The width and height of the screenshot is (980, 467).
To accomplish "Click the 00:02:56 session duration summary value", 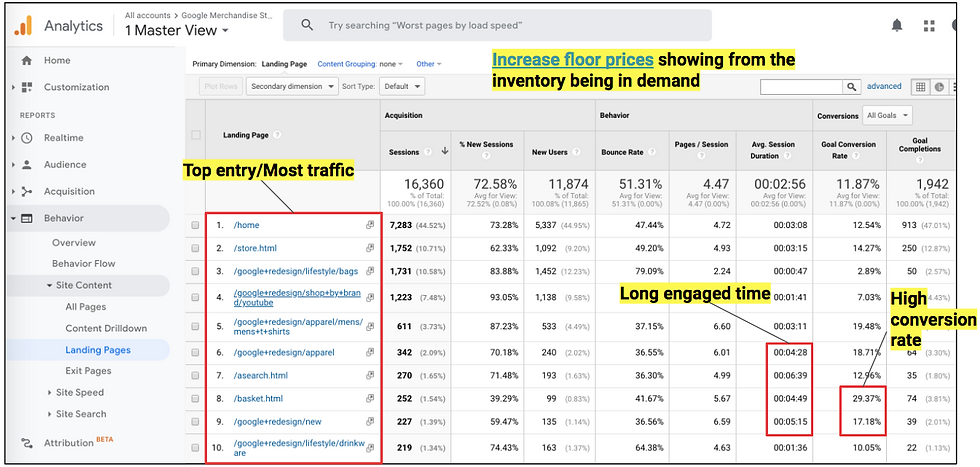I will 779,184.
